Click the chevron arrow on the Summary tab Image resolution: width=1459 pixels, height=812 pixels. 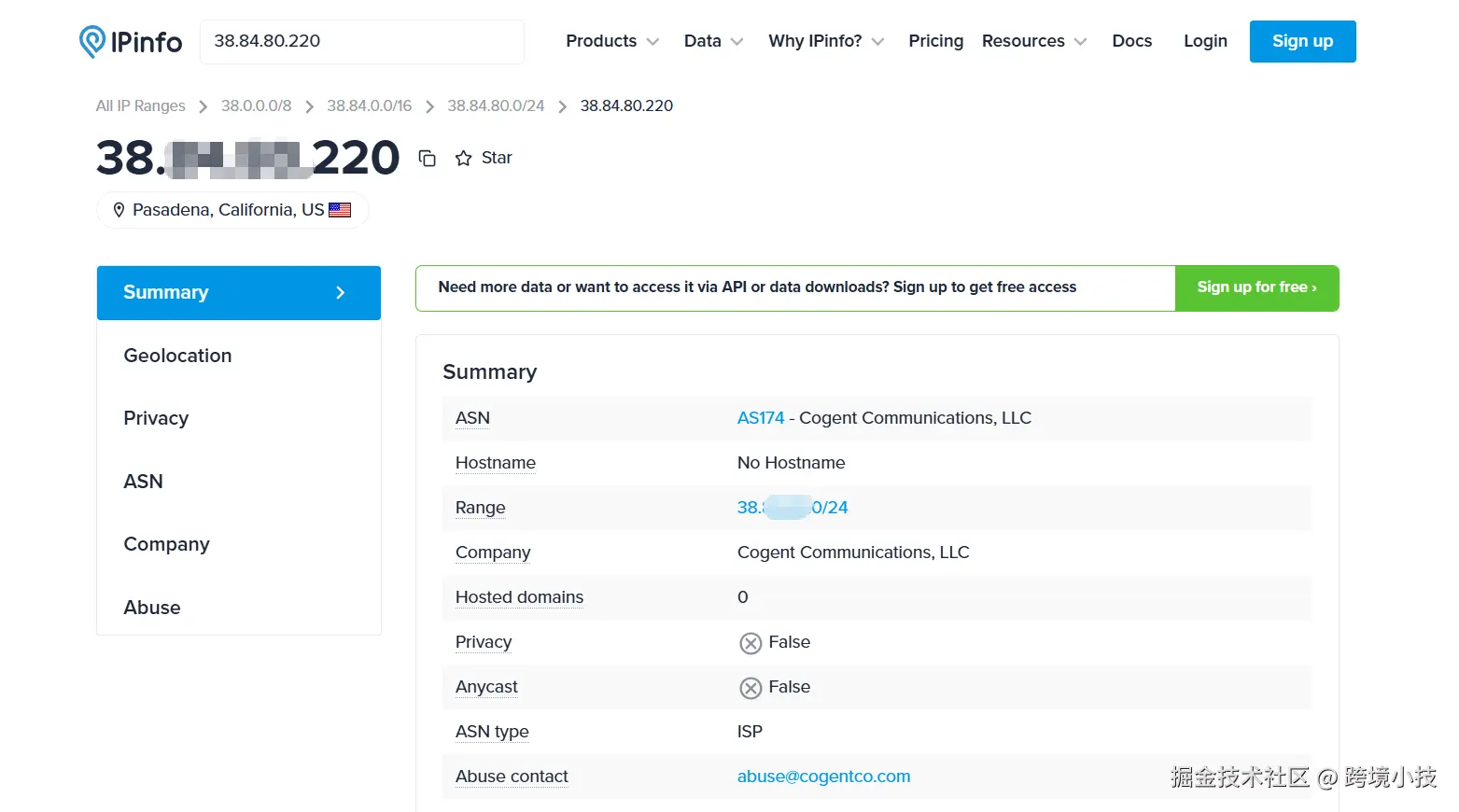click(341, 293)
